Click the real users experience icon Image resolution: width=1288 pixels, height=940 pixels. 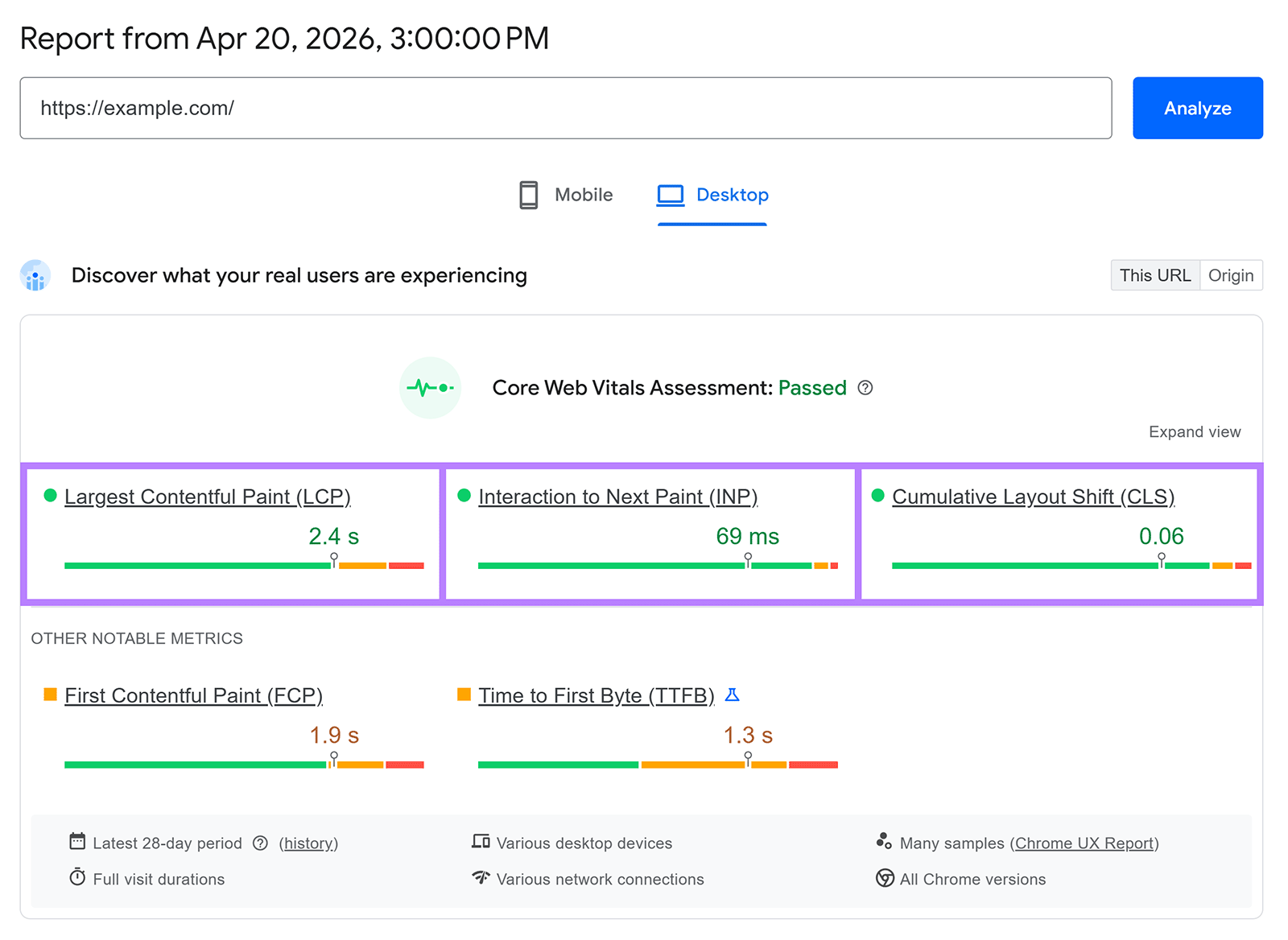[x=34, y=275]
